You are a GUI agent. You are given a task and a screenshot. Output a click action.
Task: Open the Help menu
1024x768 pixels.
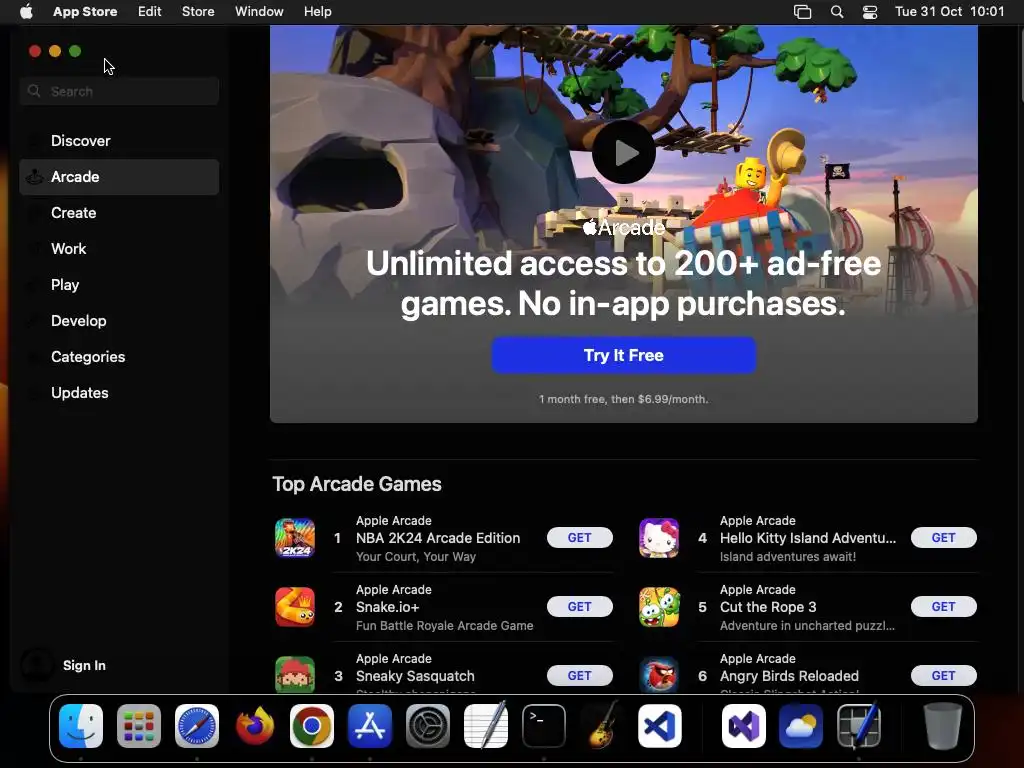tap(317, 12)
